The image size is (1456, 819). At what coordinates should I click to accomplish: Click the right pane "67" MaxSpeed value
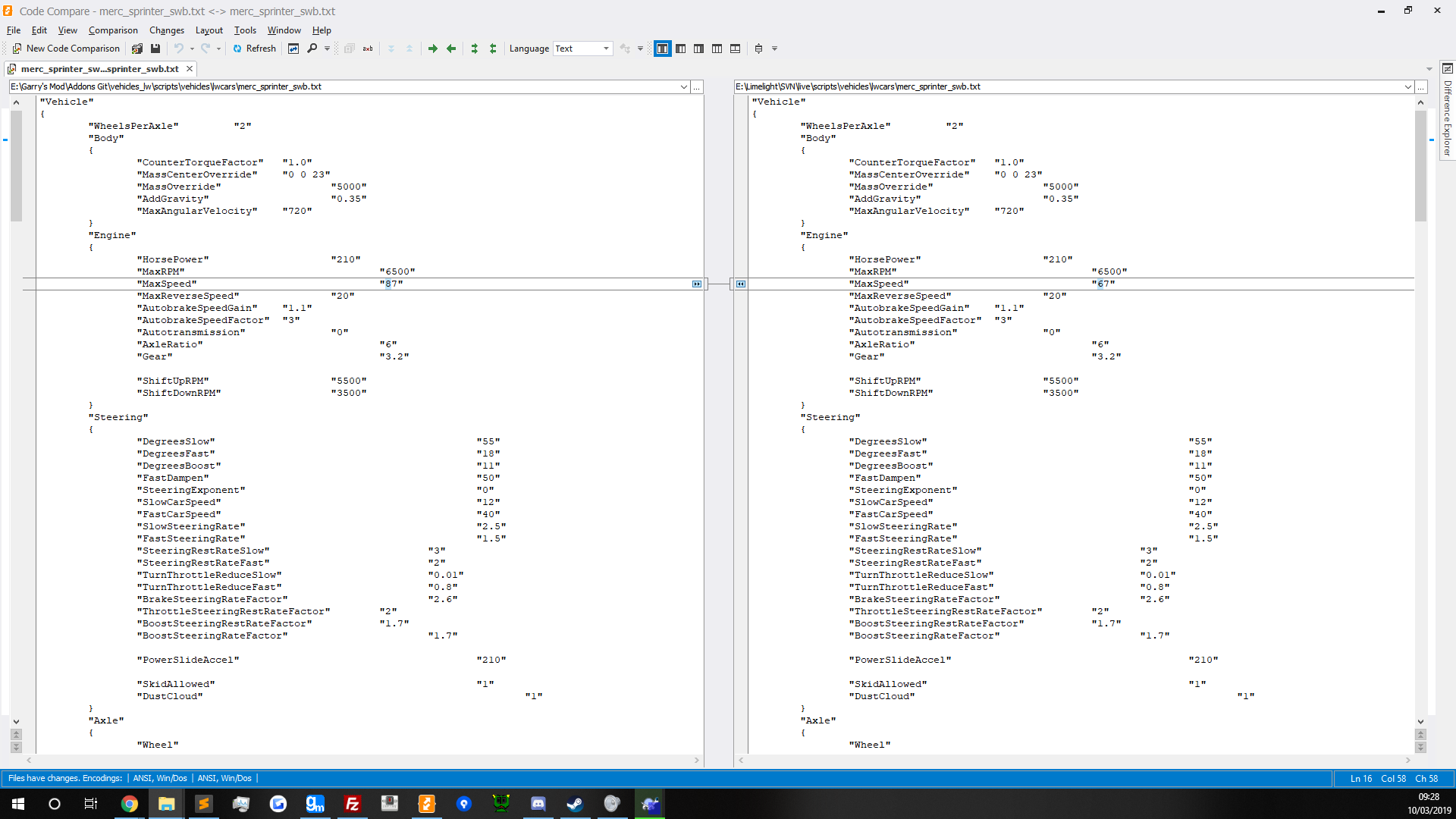click(1103, 284)
